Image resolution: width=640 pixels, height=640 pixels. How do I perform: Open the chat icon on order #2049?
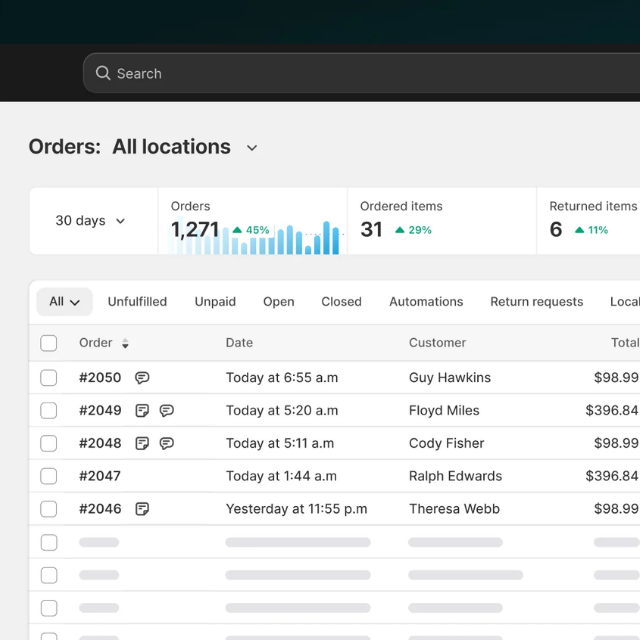tap(167, 410)
